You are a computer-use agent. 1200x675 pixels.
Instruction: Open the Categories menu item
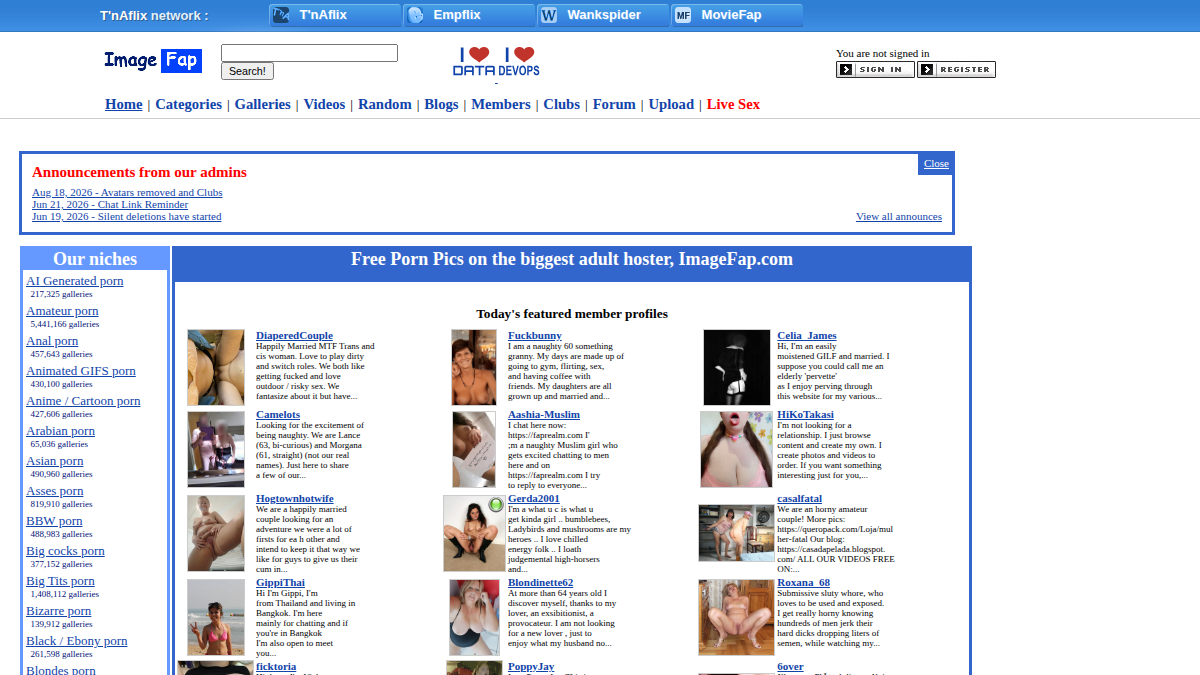[189, 104]
